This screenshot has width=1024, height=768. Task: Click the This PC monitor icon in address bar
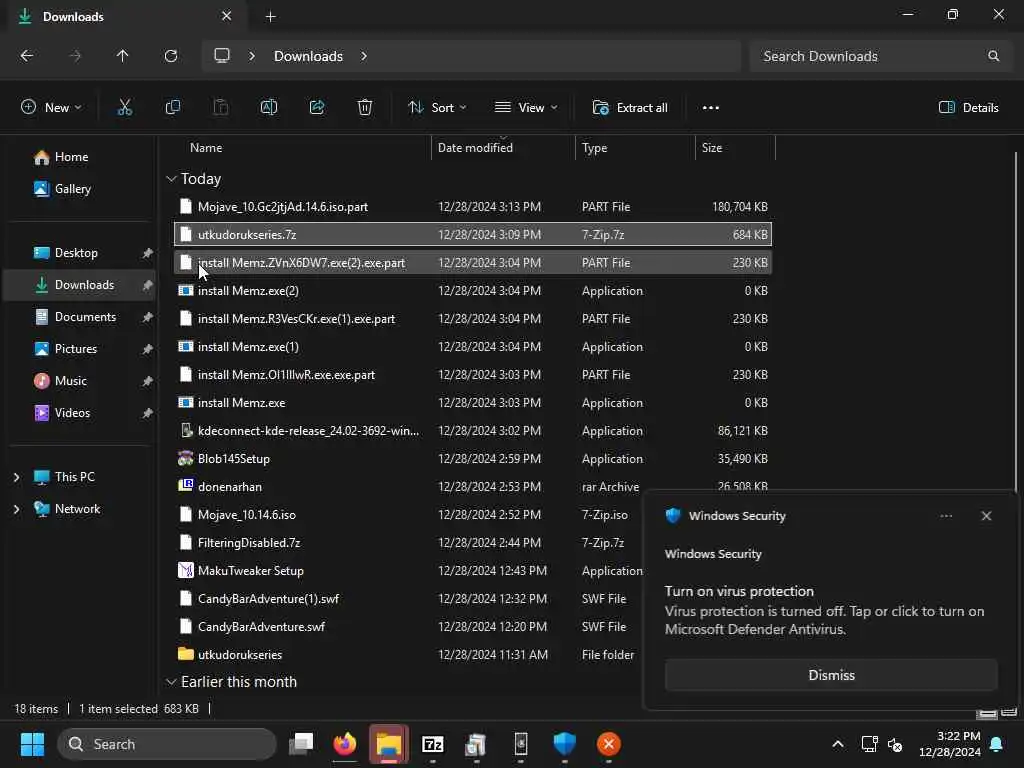pyautogui.click(x=222, y=56)
